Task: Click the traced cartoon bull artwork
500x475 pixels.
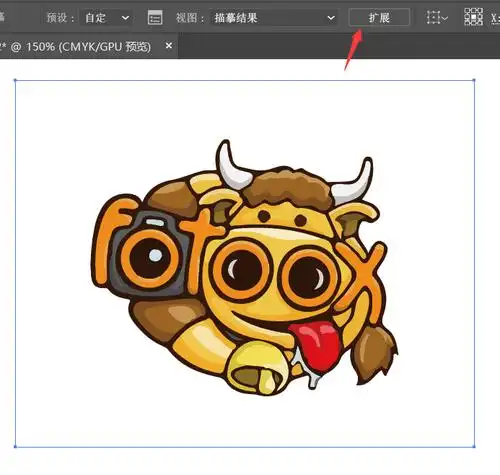Action: click(x=244, y=268)
